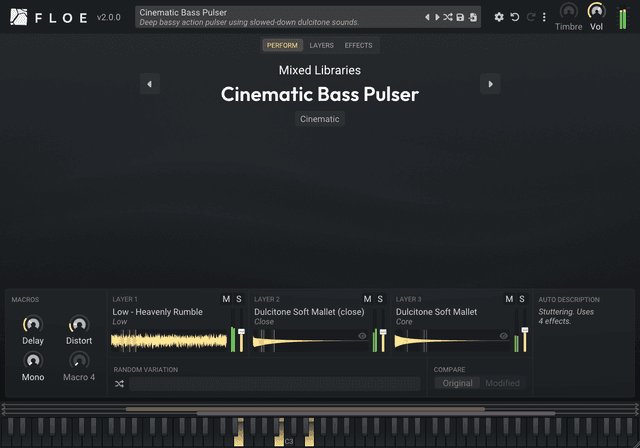Click the Layer 3 waveform display
This screenshot has width=640, height=448.
point(451,341)
